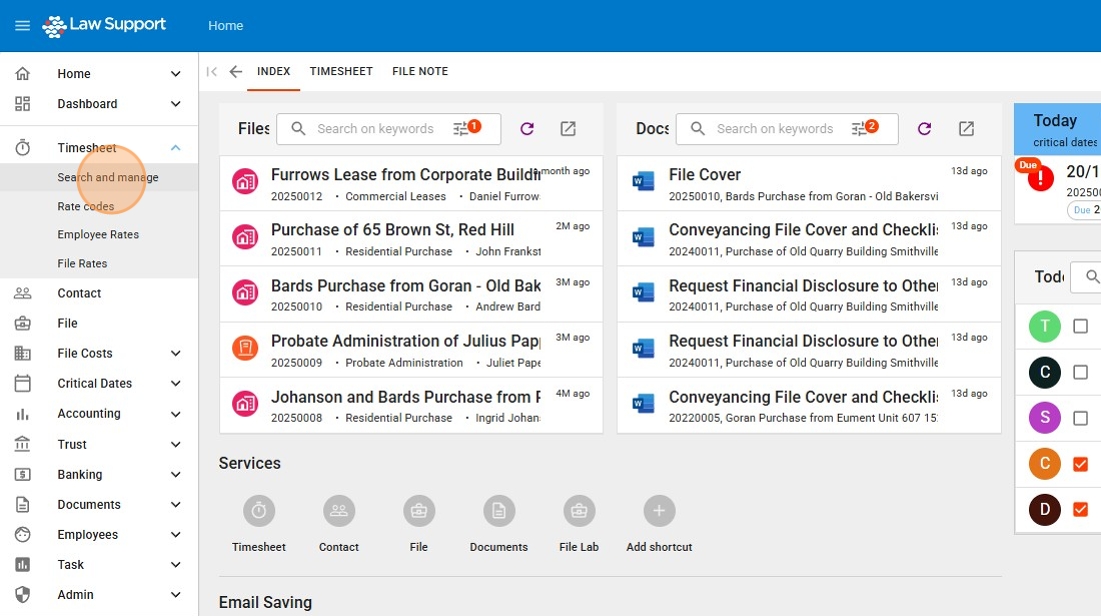This screenshot has width=1101, height=616.
Task: Refresh the Files list
Action: [x=527, y=129]
